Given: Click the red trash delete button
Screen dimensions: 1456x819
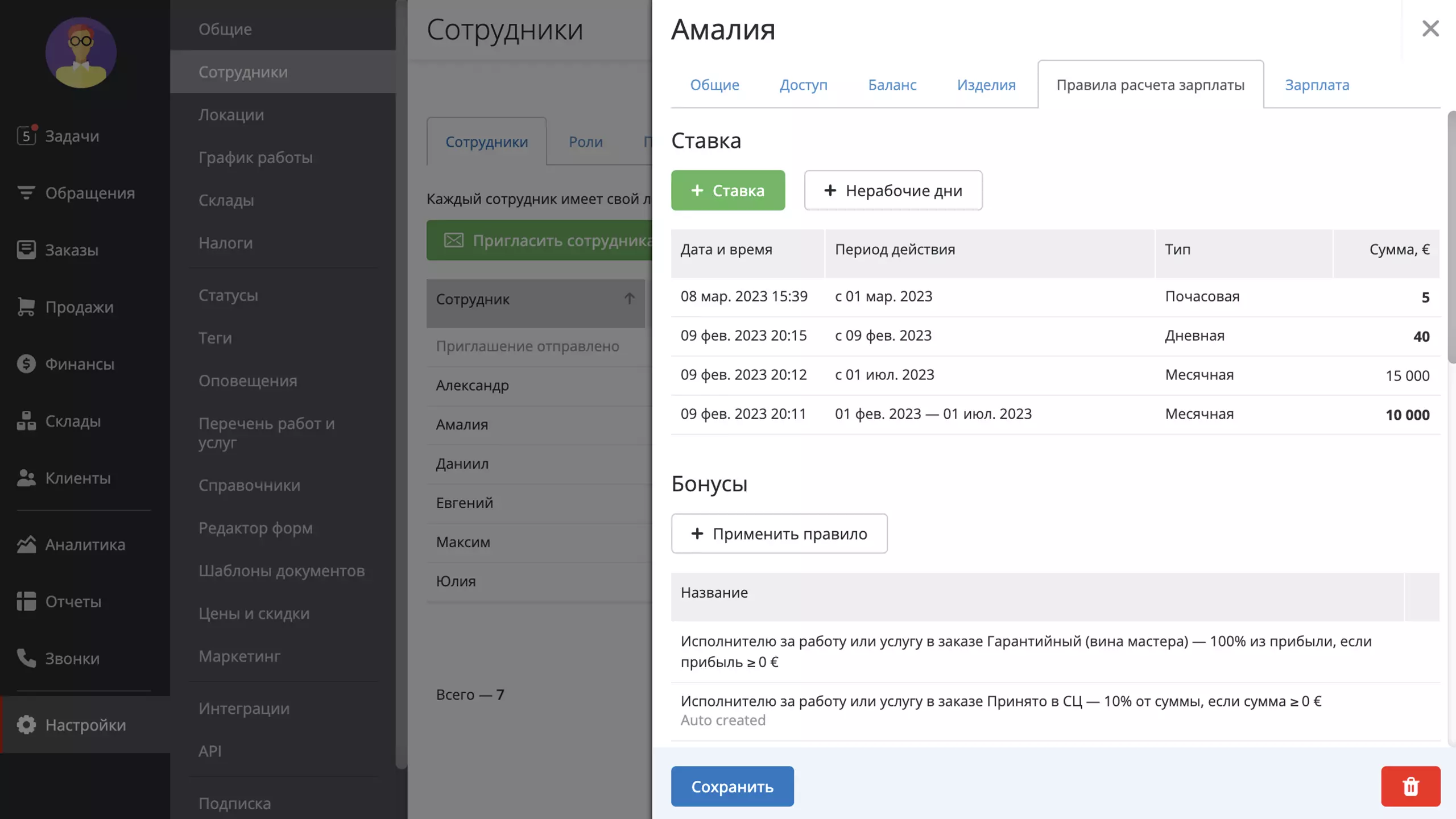Looking at the screenshot, I should [x=1410, y=786].
